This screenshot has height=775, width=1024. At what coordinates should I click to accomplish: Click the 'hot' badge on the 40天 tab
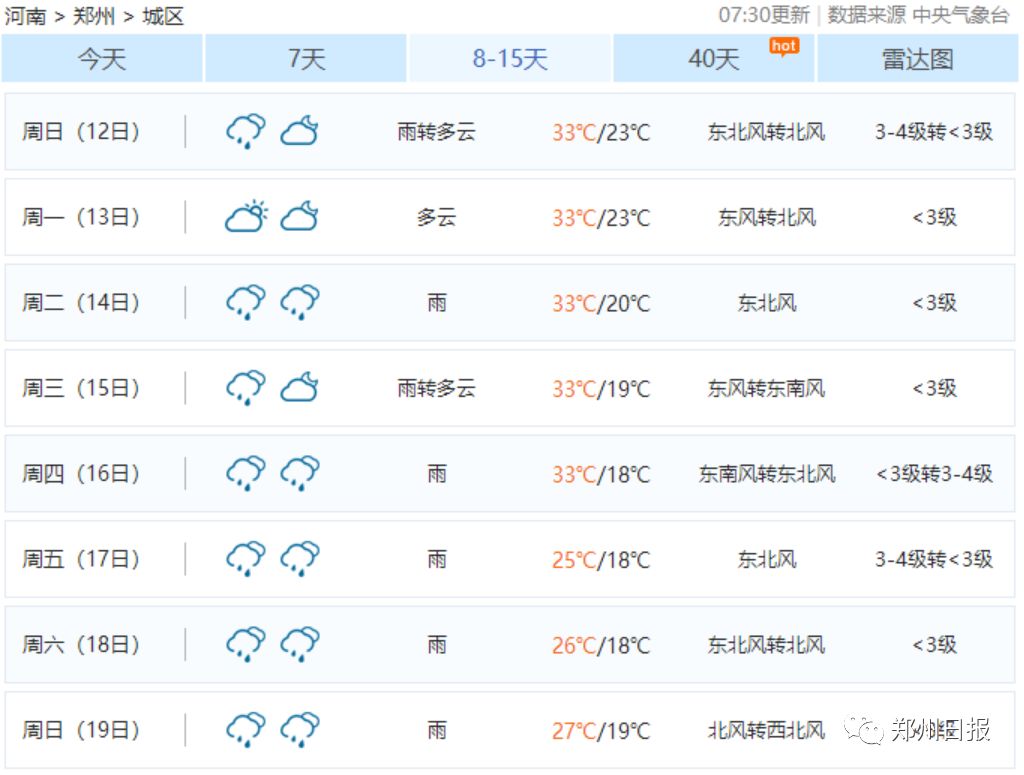click(784, 45)
